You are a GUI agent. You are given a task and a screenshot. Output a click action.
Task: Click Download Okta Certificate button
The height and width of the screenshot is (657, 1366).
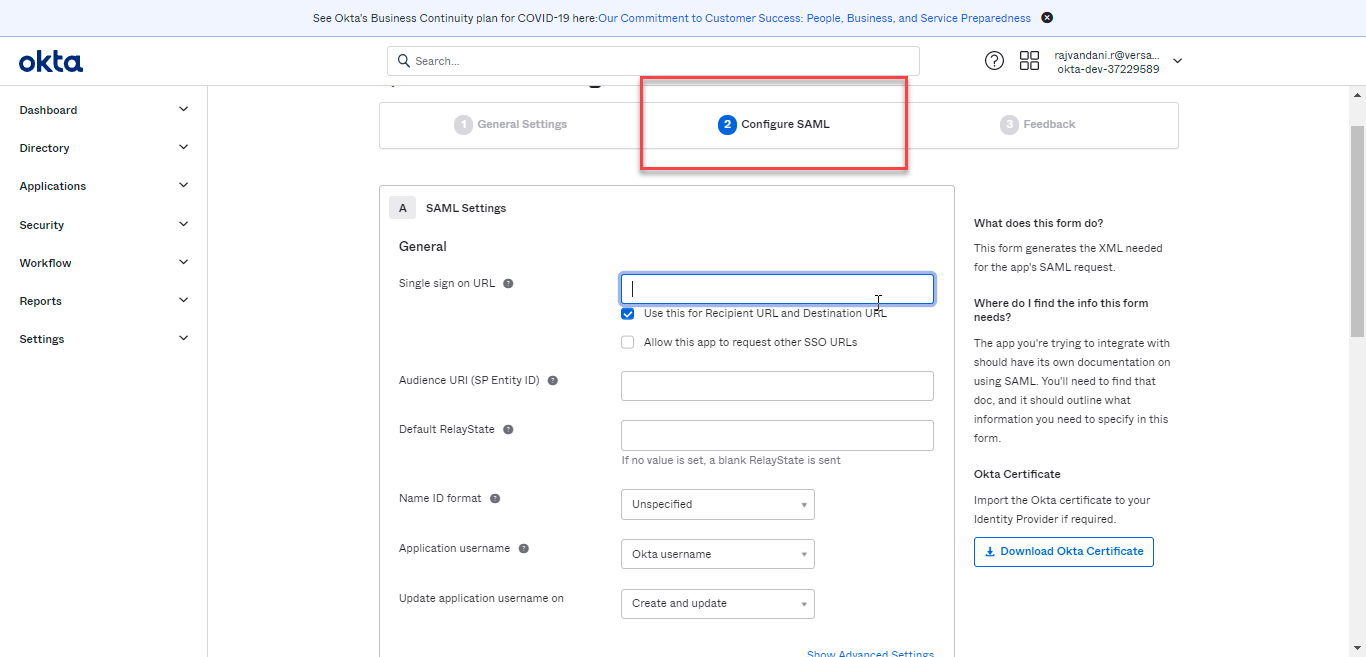(1064, 552)
